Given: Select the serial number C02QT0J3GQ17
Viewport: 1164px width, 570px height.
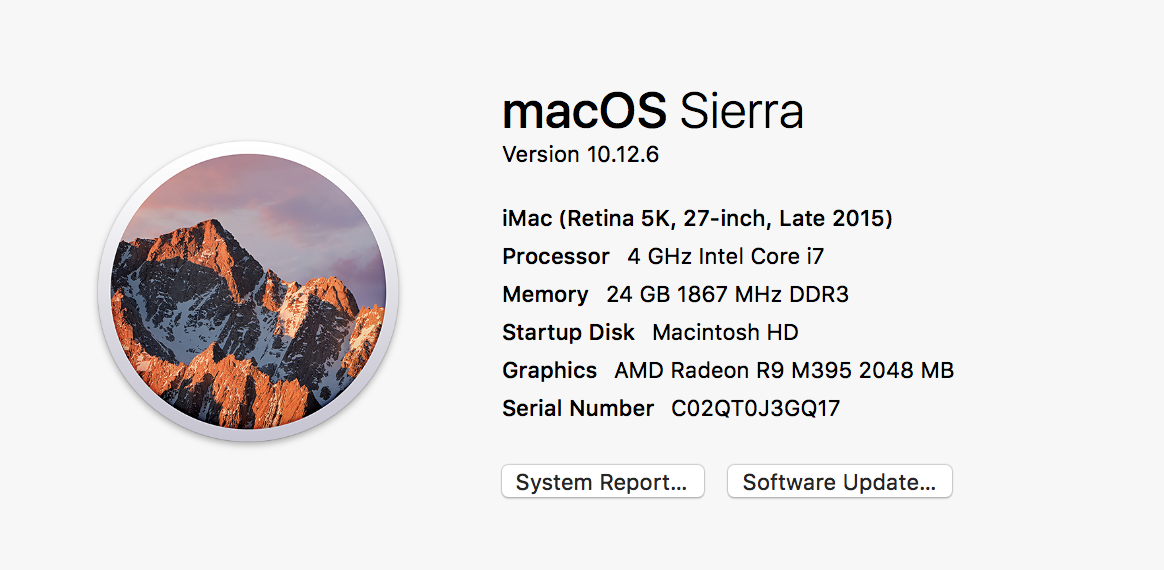Looking at the screenshot, I should [x=755, y=408].
